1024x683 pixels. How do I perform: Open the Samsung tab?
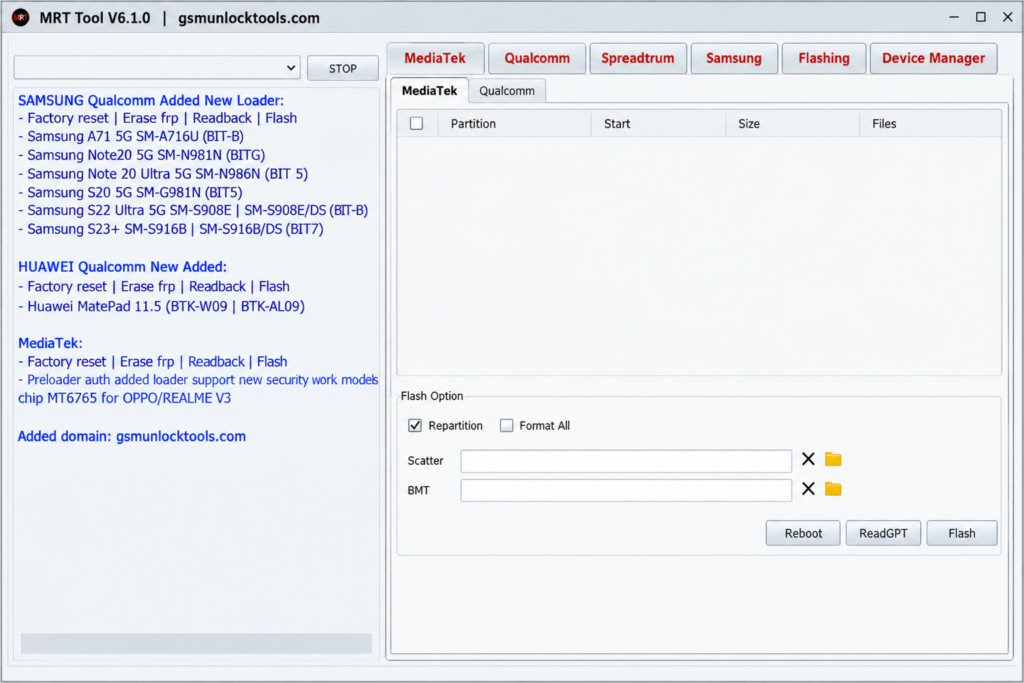point(733,58)
